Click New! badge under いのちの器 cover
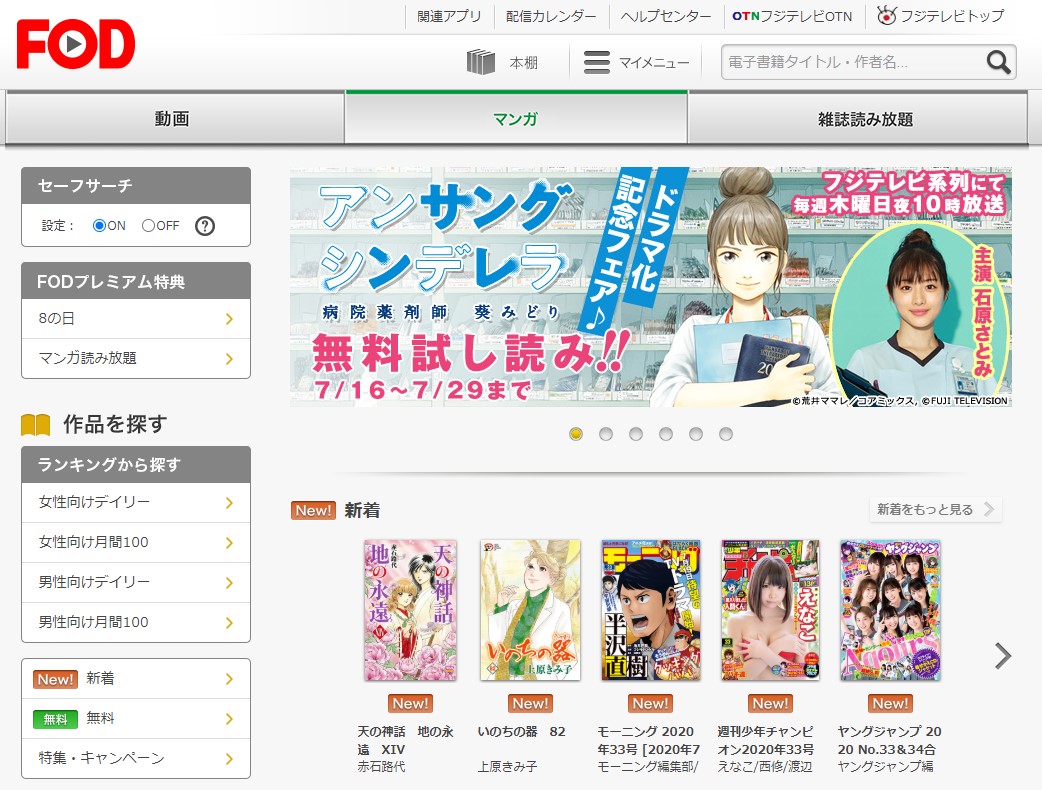 click(530, 703)
